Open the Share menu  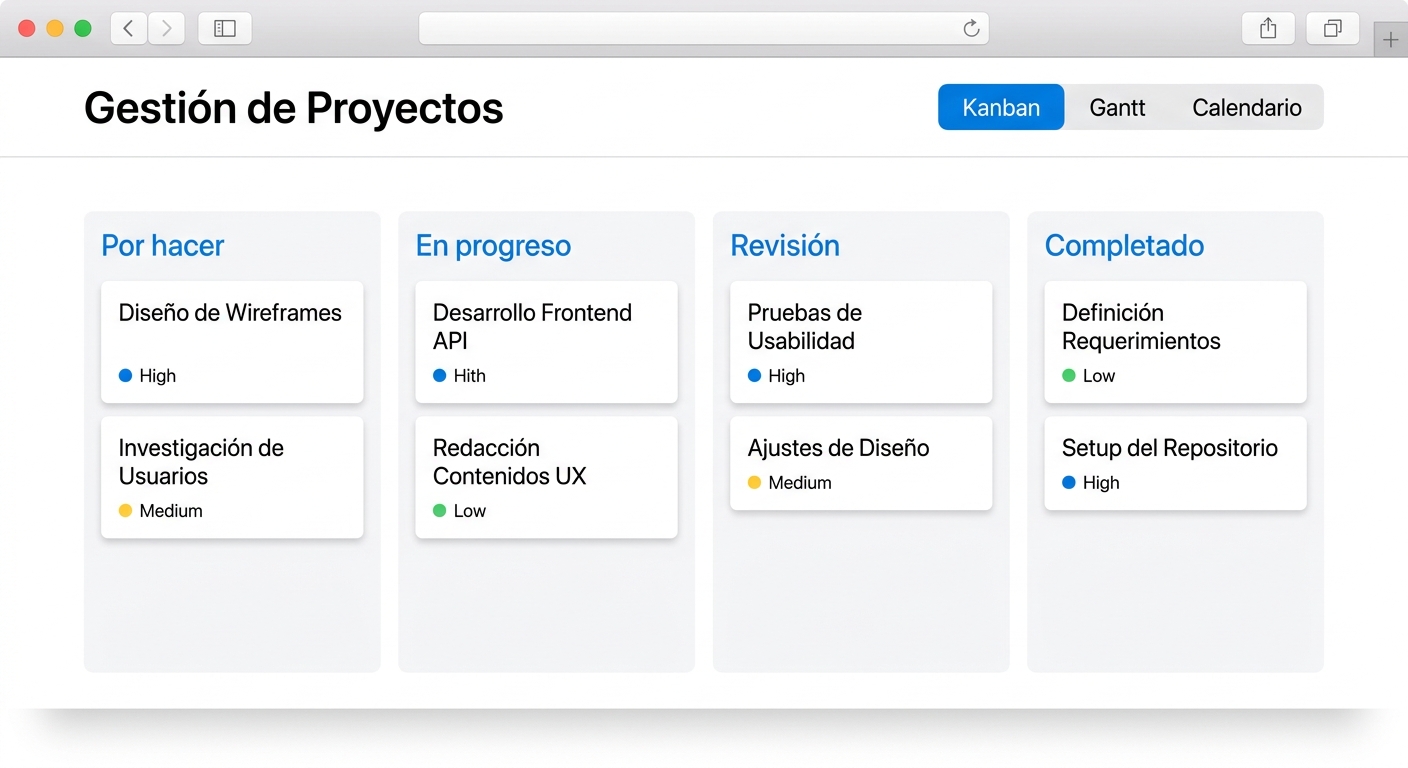[1267, 28]
